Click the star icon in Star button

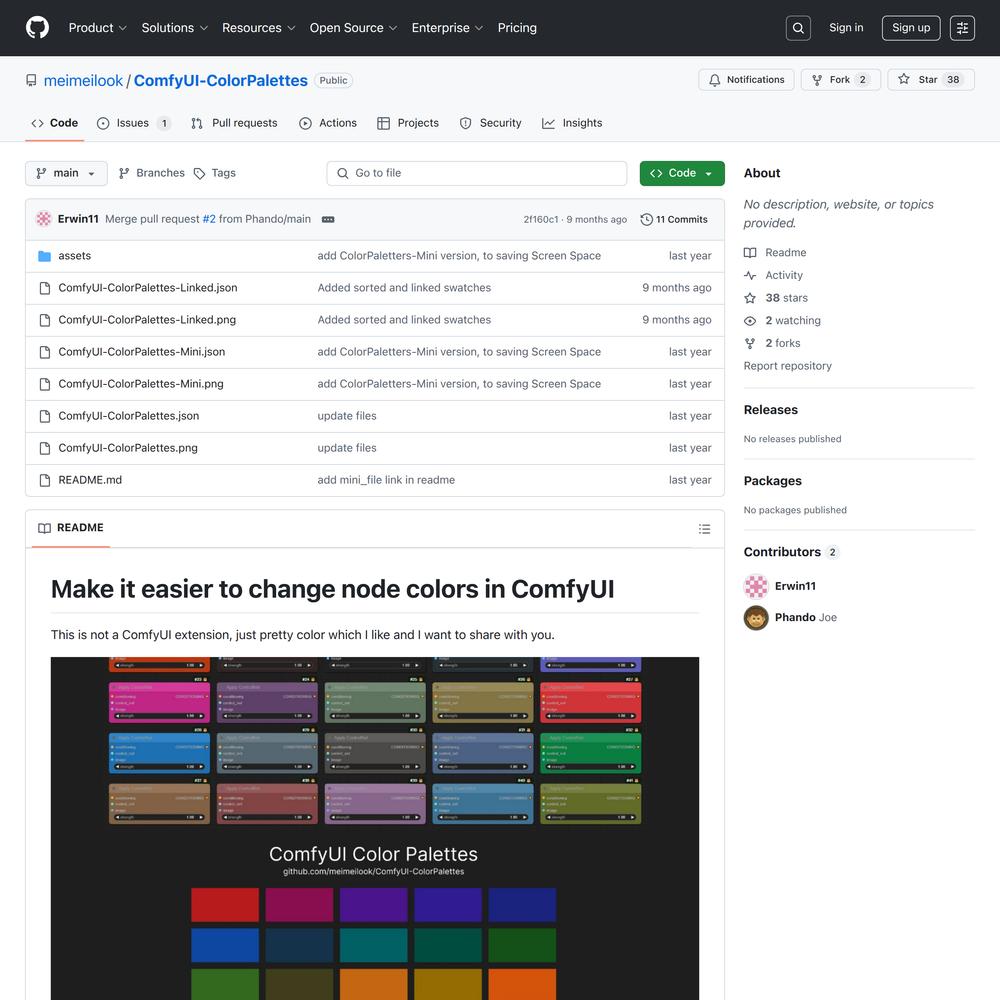tap(903, 79)
